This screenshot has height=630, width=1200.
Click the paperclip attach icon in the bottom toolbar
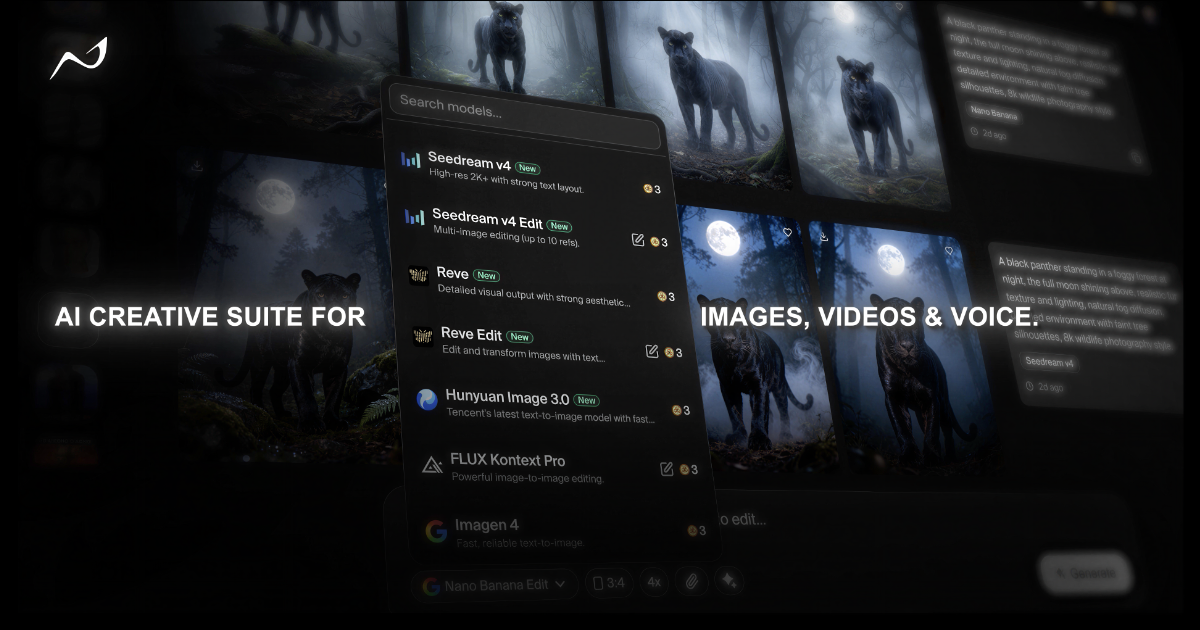pos(691,581)
